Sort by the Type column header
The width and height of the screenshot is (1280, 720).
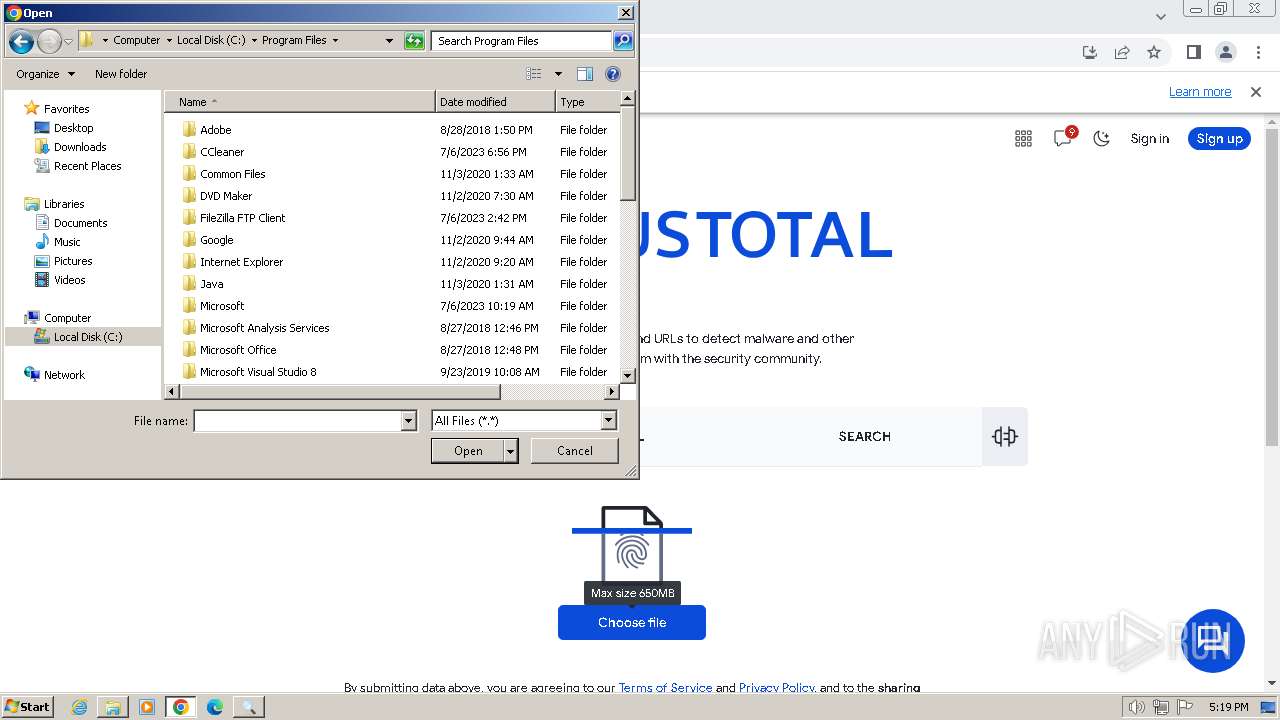[588, 102]
